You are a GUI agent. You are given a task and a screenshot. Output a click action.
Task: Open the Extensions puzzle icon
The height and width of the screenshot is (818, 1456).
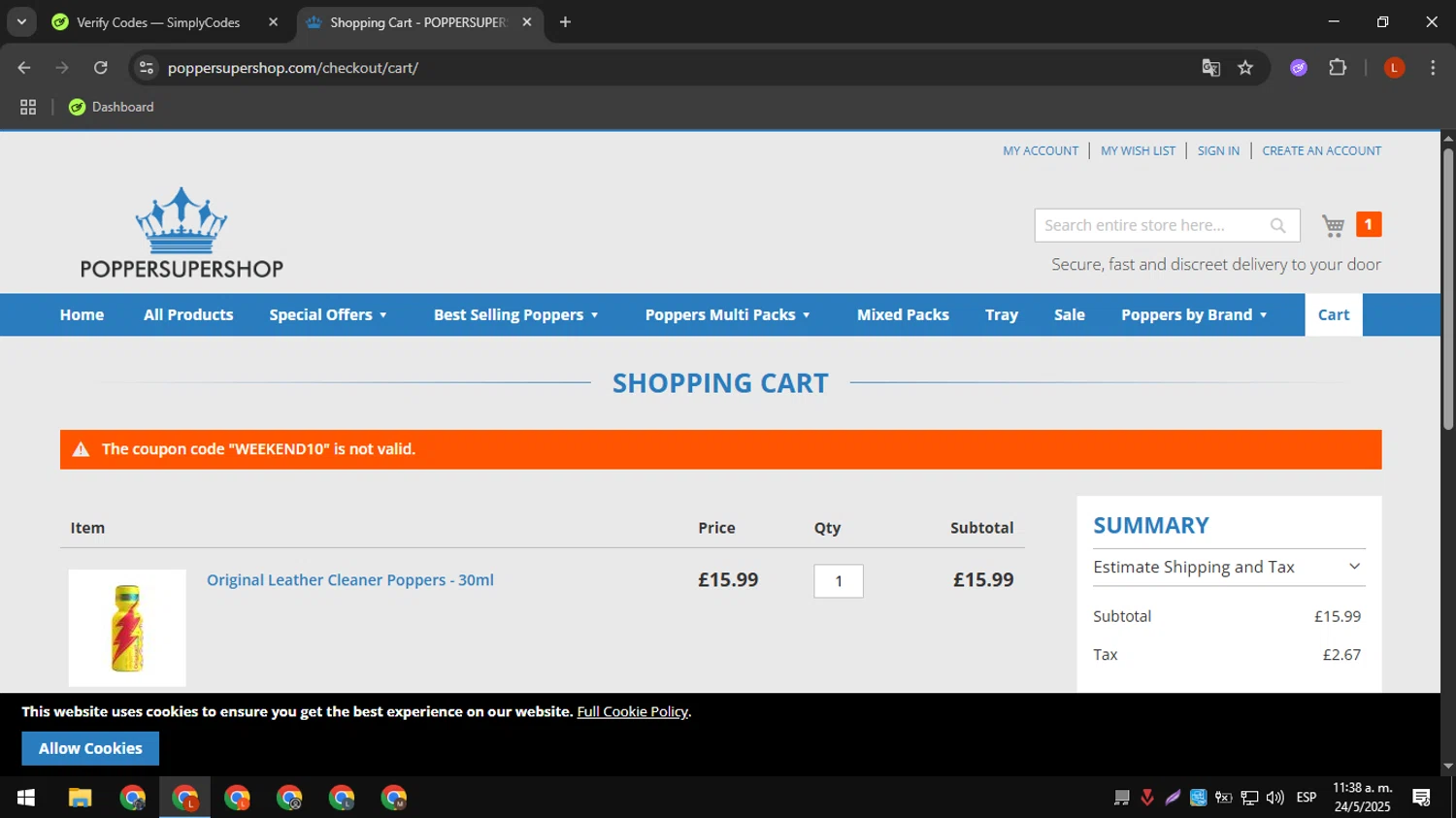pyautogui.click(x=1338, y=68)
